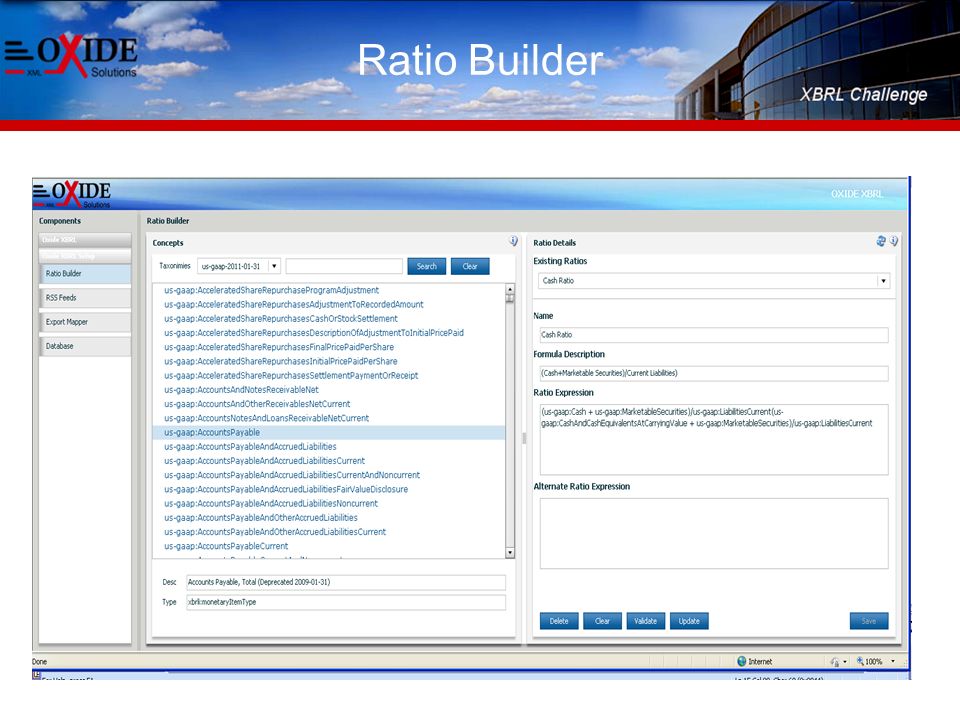Screen dimensions: 960x720
Task: Click the Internet zone globe icon in status bar
Action: [741, 661]
